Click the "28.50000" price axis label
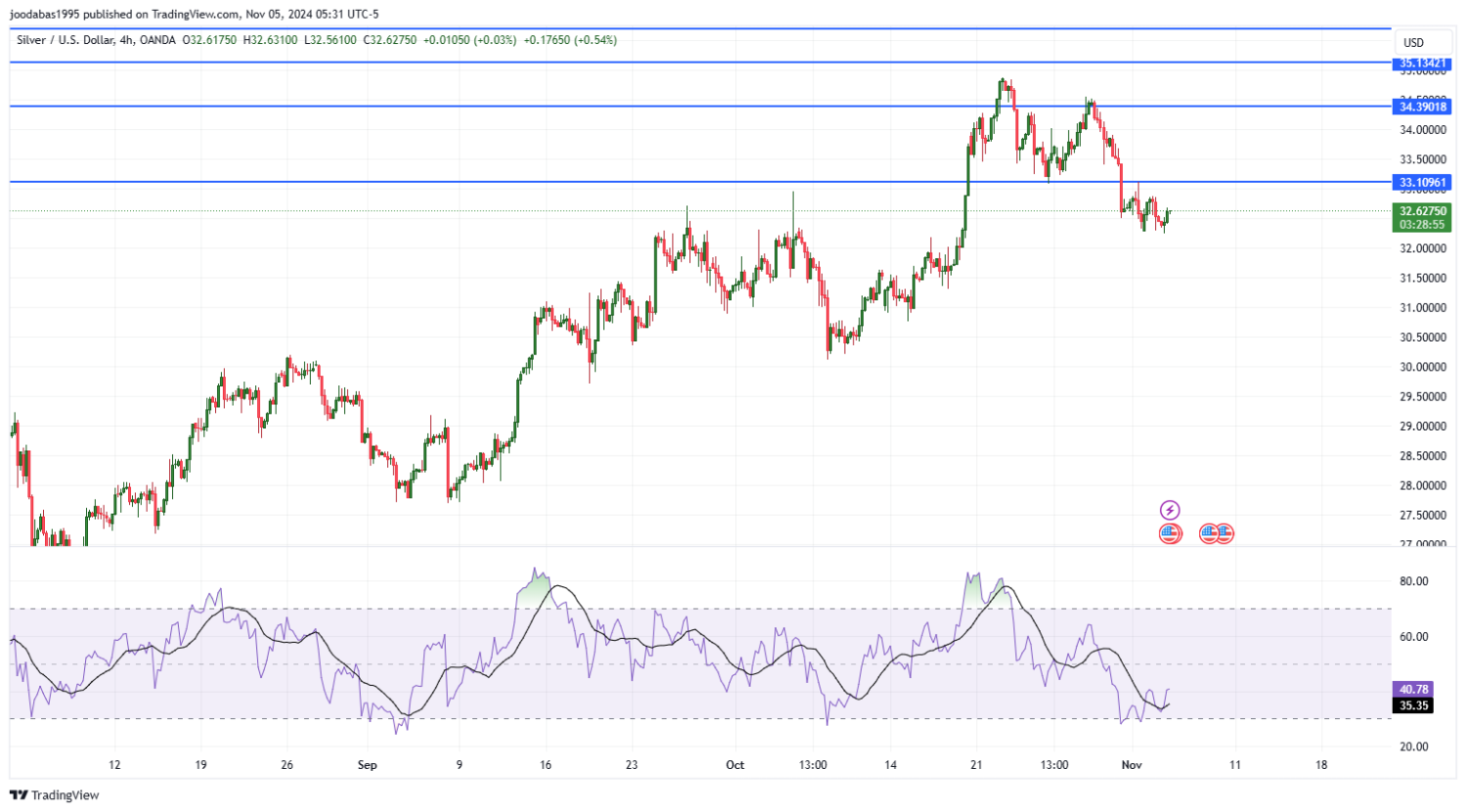 pos(1423,456)
